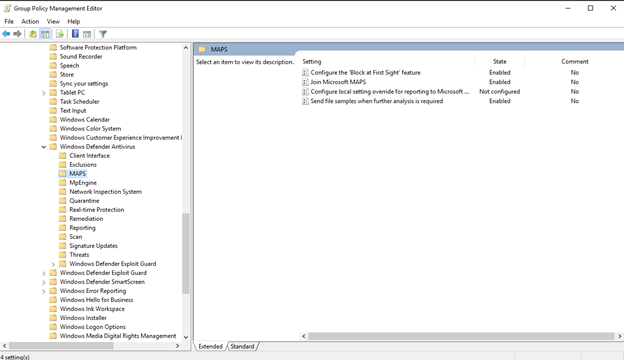This screenshot has width=624, height=360.
Task: Click the Back arrow toolbar icon
Action: tap(6, 34)
